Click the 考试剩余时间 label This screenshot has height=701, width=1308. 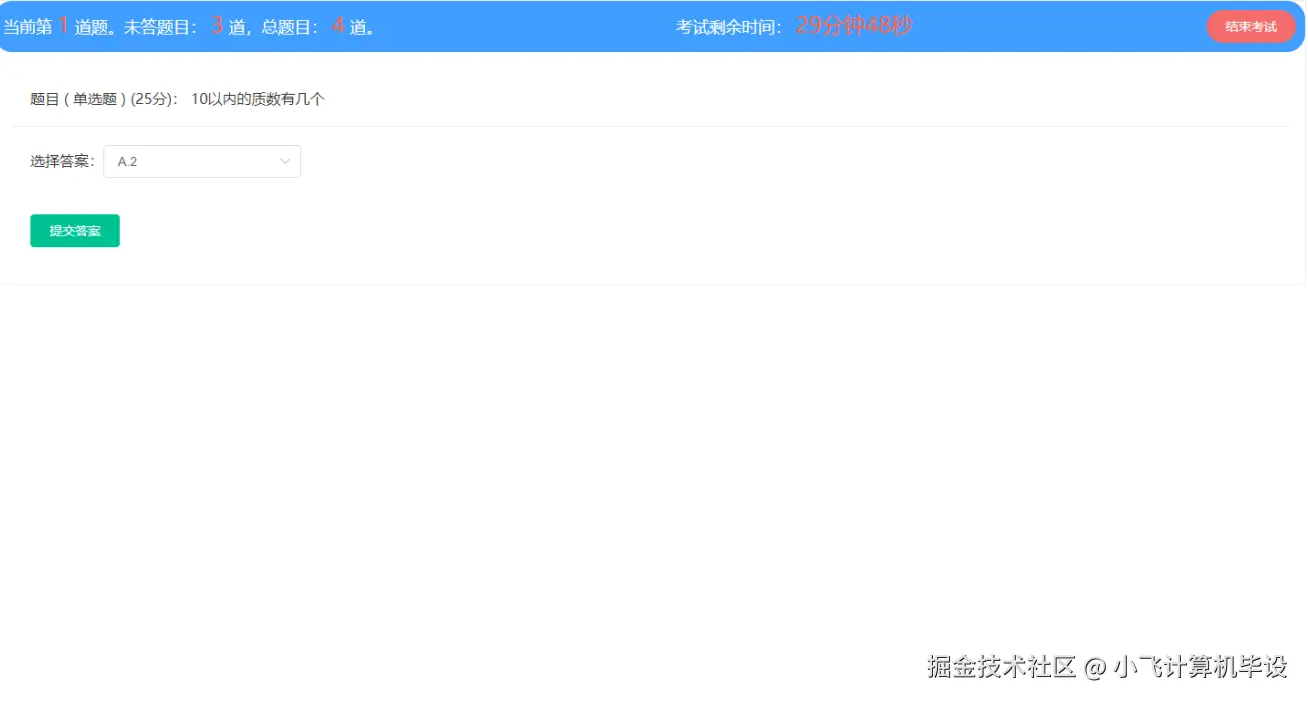(729, 27)
